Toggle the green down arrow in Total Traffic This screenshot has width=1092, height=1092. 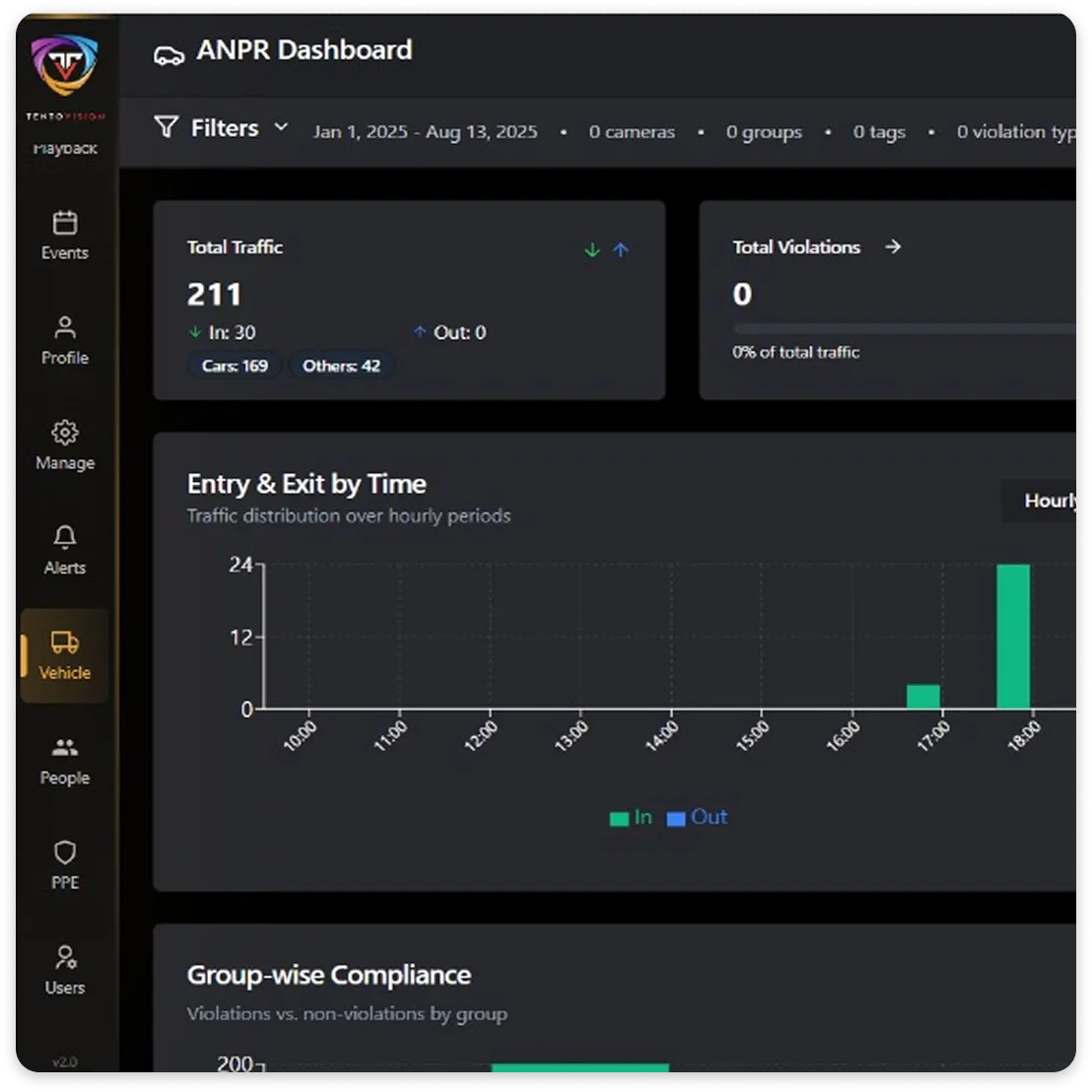click(592, 250)
